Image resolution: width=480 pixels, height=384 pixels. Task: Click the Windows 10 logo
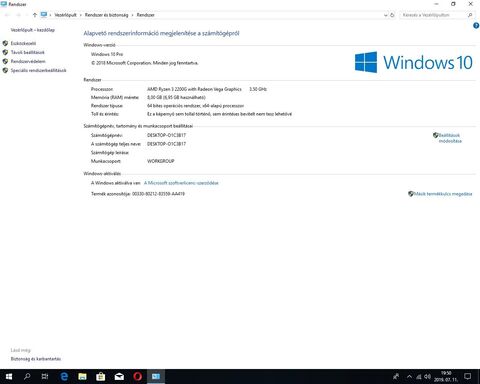pos(414,62)
